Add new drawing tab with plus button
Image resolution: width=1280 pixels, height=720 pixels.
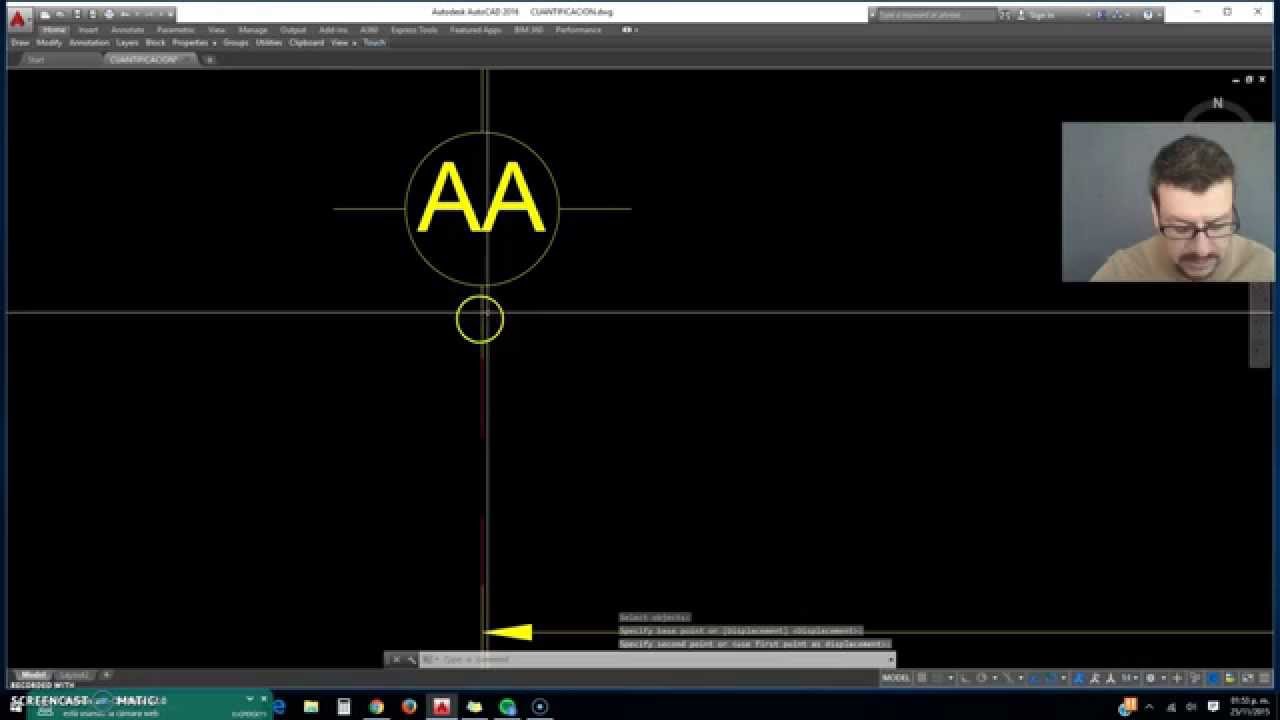209,60
